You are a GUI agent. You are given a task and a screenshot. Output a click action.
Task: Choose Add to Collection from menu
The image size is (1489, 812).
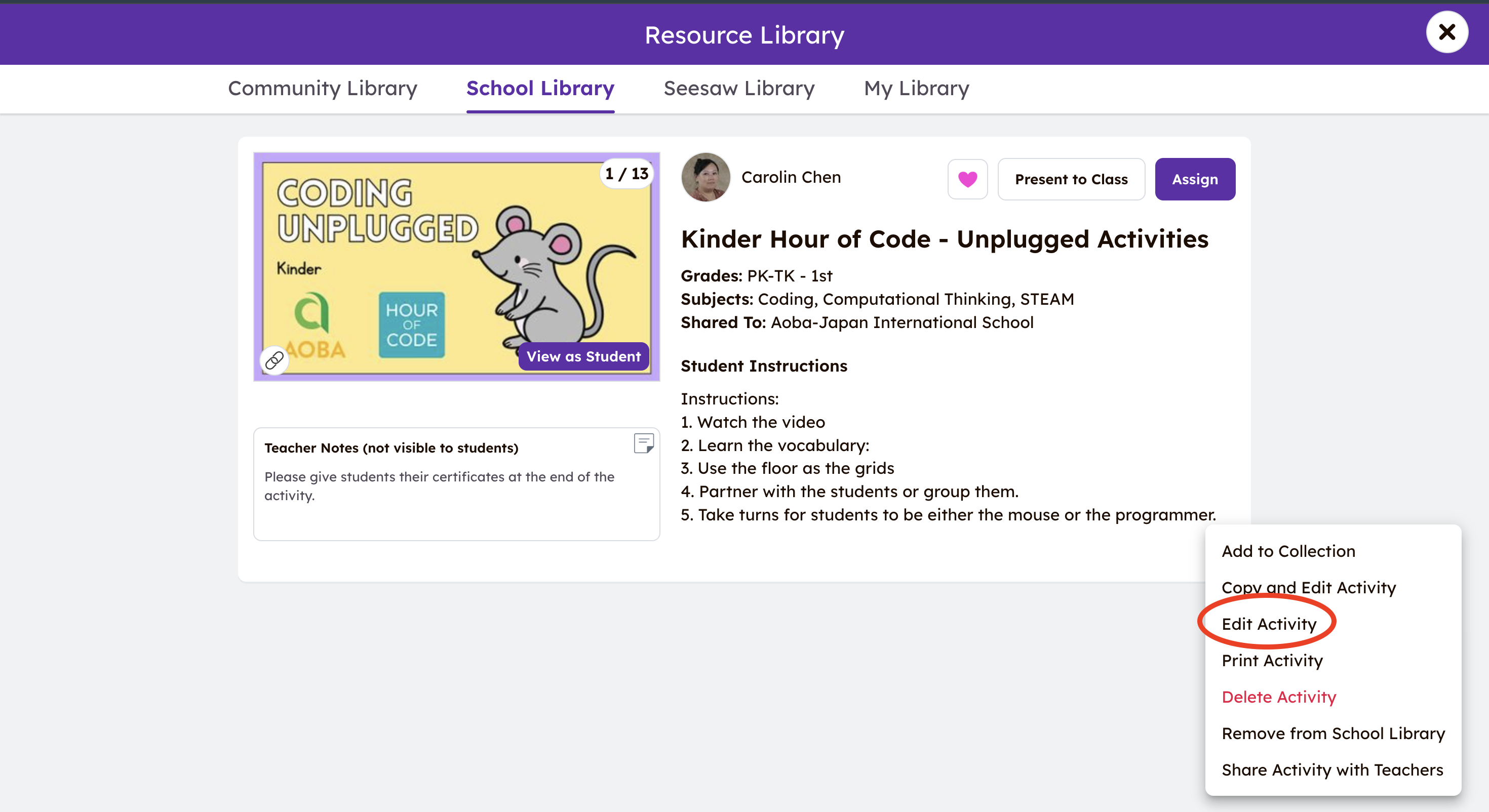(1288, 551)
